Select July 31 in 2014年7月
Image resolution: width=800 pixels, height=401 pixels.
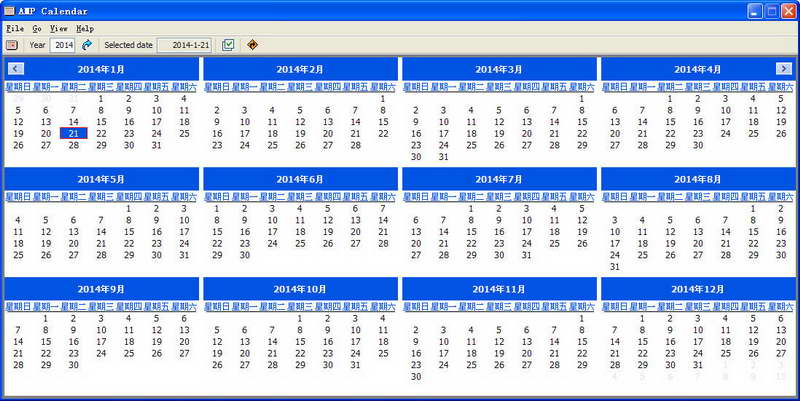tap(527, 255)
